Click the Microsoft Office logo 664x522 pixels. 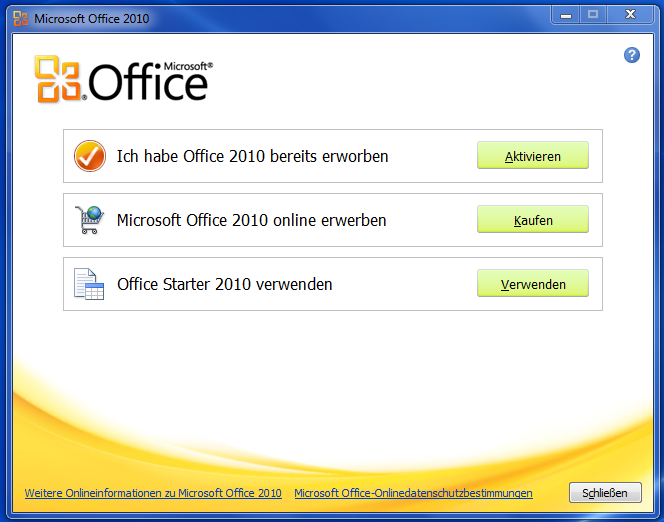coord(122,79)
